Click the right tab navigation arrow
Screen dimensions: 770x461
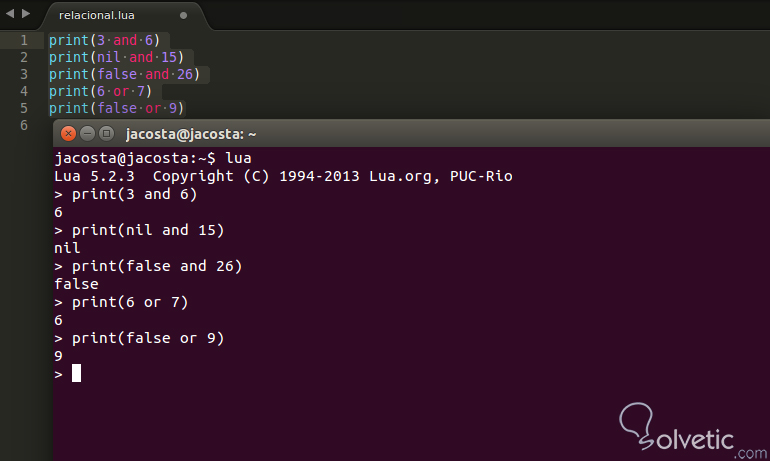tap(25, 14)
